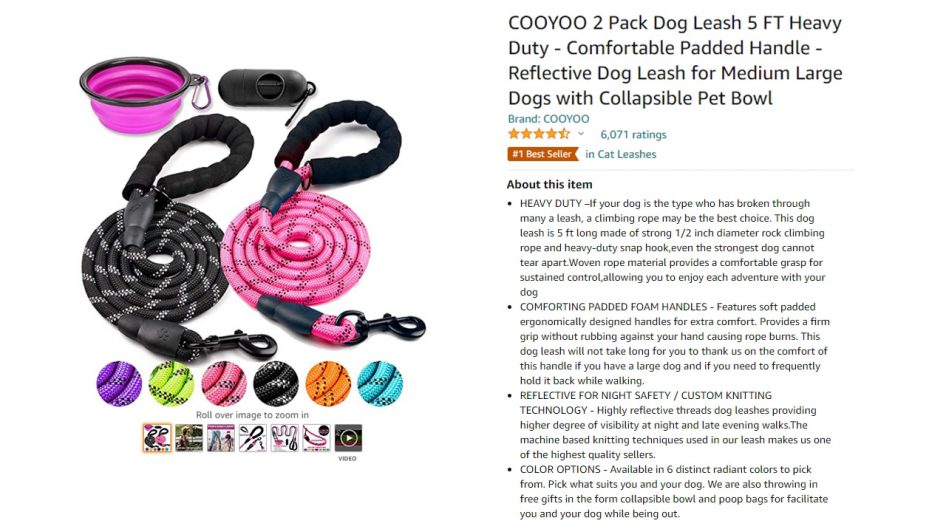View the sixth thumbnail before the video
946x532 pixels.
coord(317,438)
